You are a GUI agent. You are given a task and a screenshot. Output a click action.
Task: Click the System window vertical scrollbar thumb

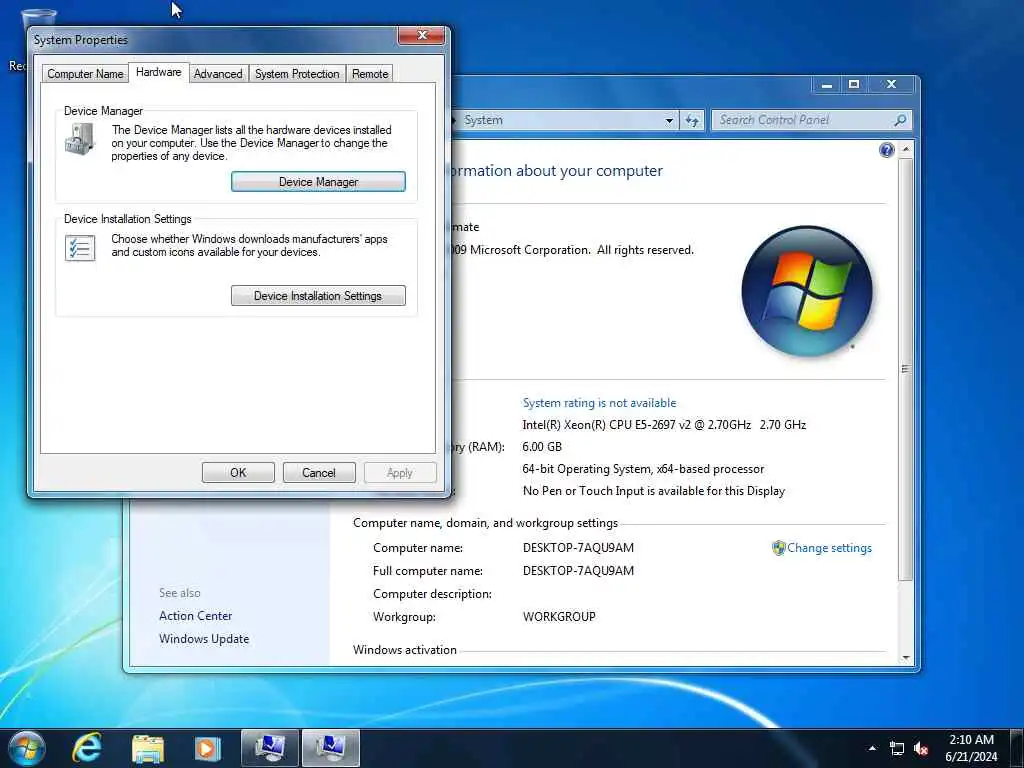tap(905, 369)
